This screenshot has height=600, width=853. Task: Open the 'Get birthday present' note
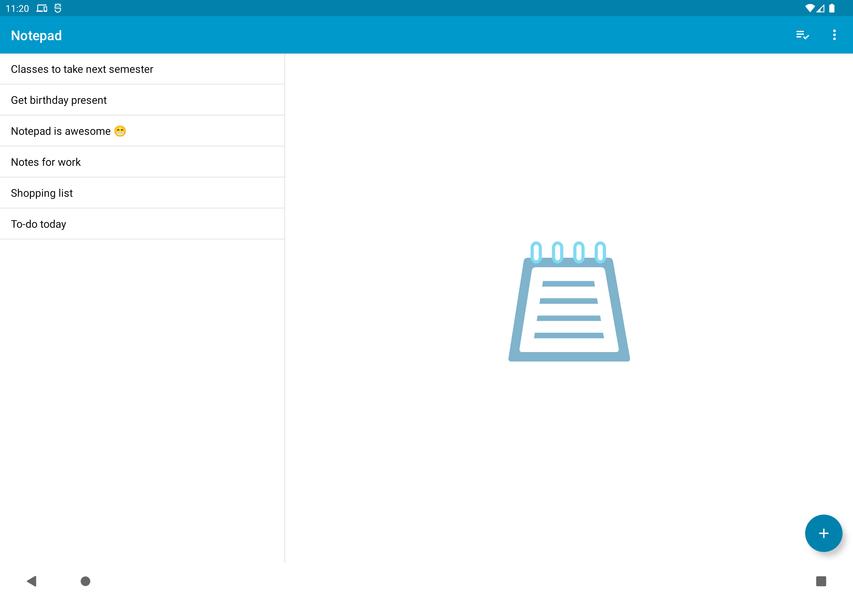tap(142, 100)
